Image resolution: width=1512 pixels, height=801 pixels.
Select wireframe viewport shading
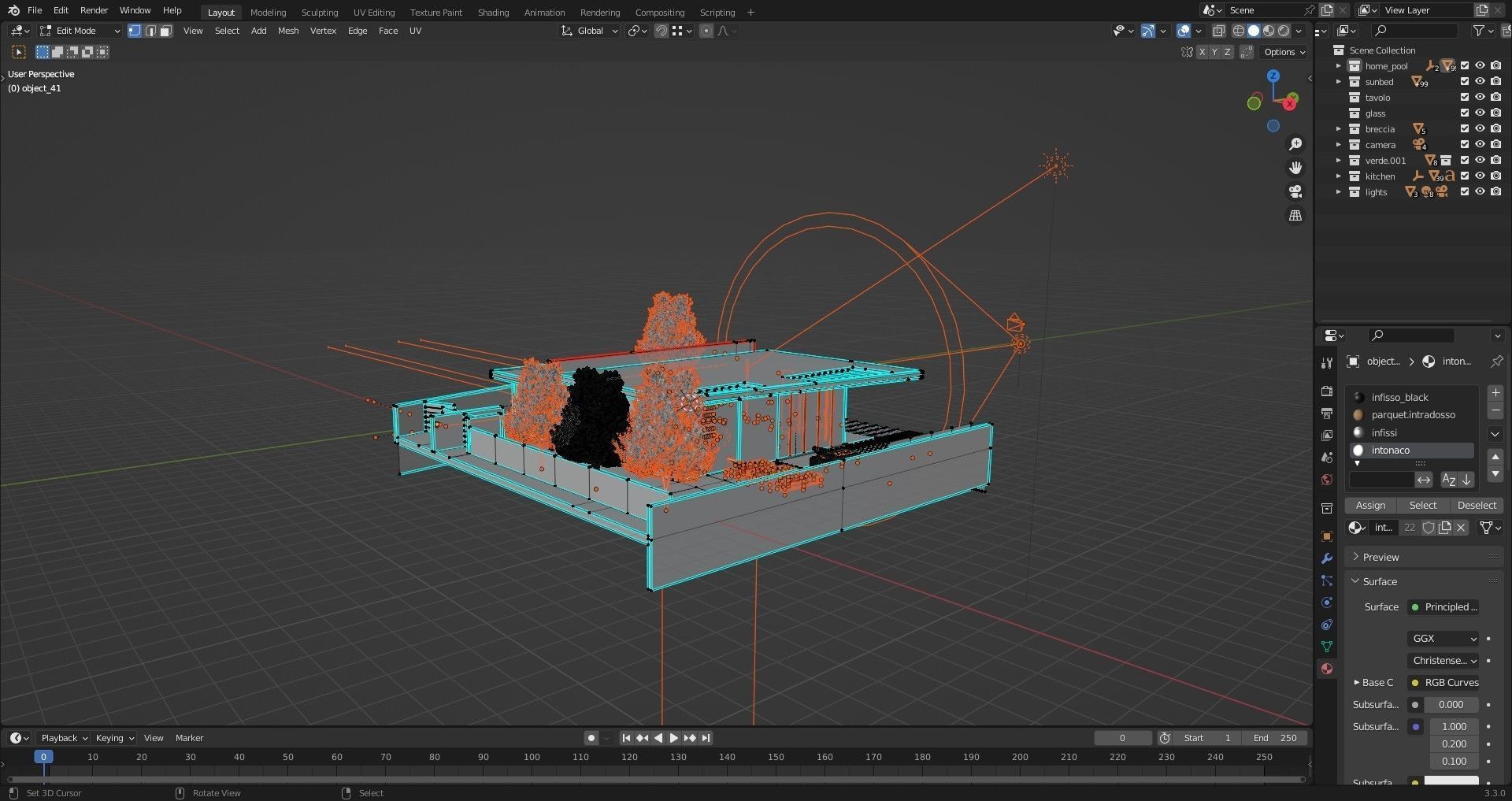tap(1238, 31)
